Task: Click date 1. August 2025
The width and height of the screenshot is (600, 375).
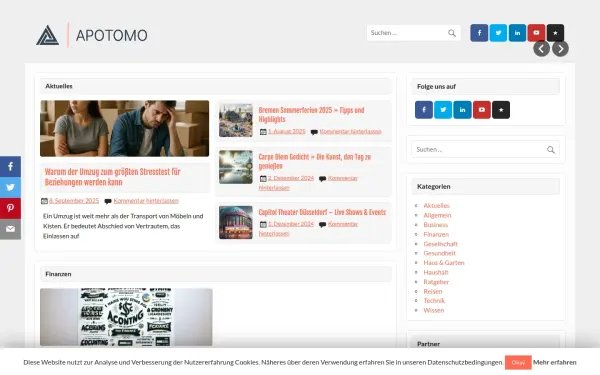Action: (287, 131)
